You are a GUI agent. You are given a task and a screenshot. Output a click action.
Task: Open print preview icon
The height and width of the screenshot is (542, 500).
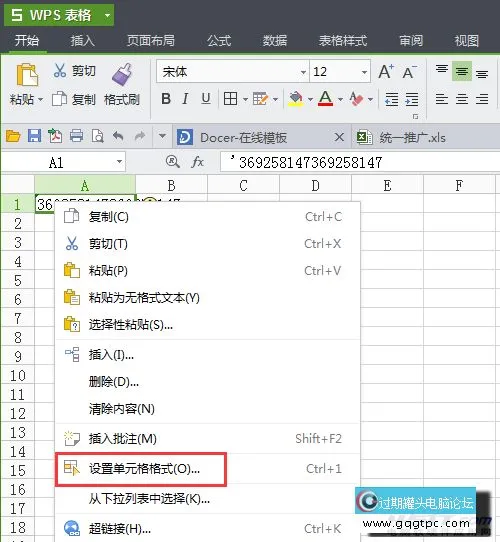pyautogui.click(x=98, y=136)
